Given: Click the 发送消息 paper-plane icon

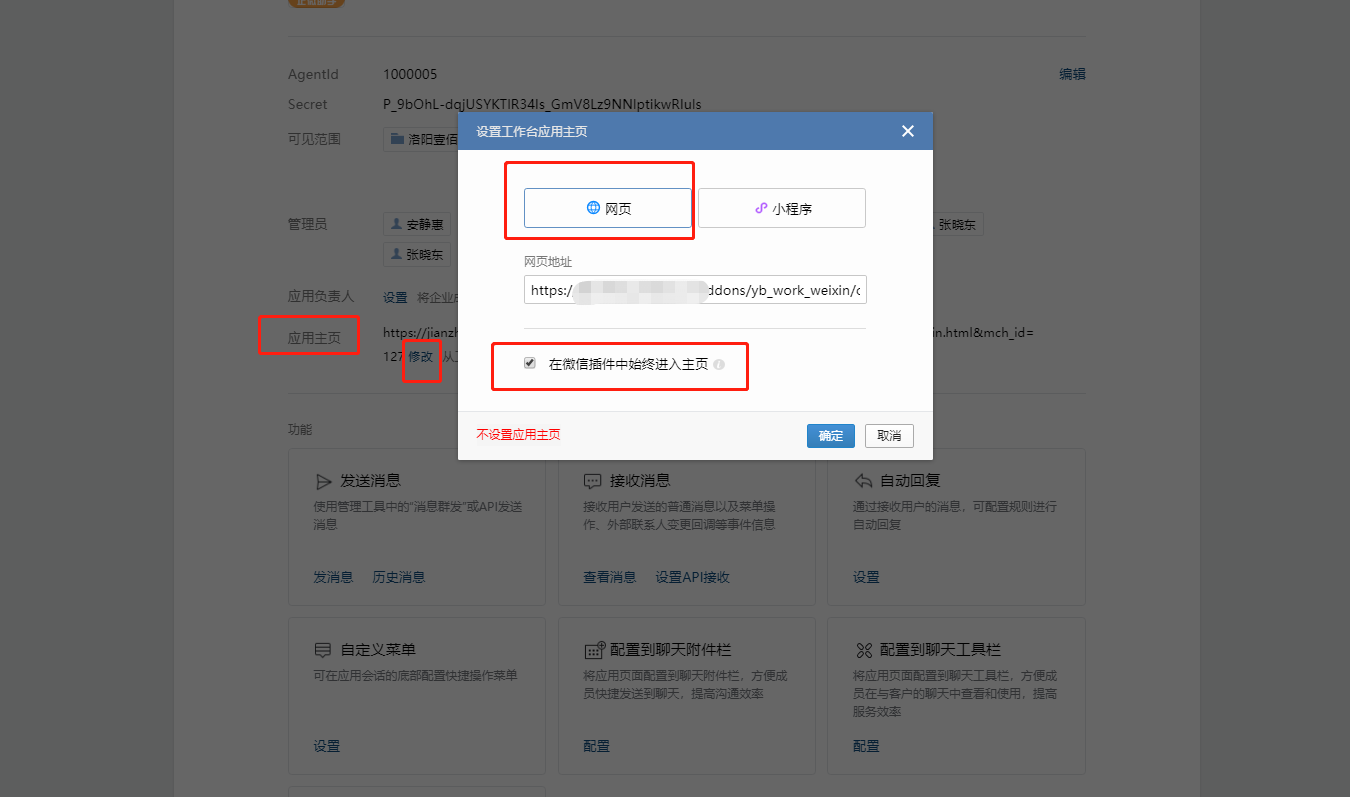Looking at the screenshot, I should [323, 481].
